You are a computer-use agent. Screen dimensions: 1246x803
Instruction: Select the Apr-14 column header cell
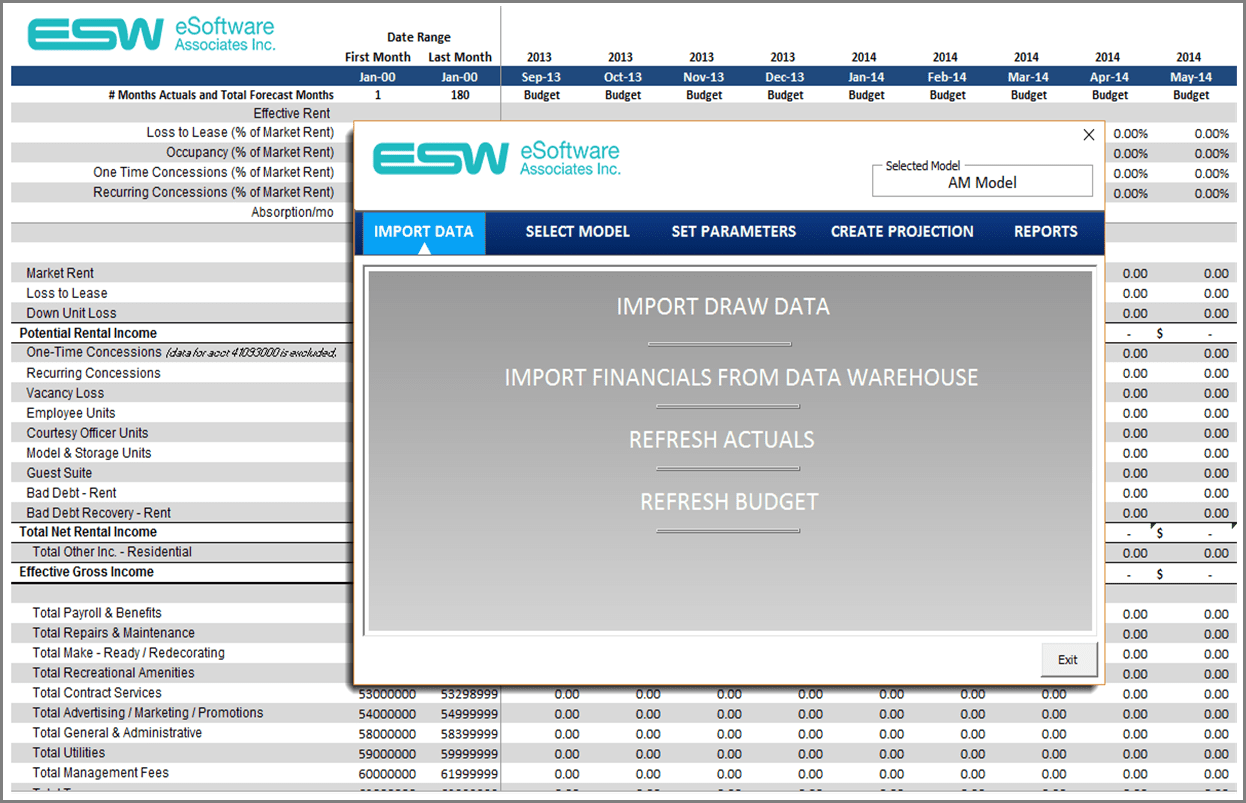1109,77
